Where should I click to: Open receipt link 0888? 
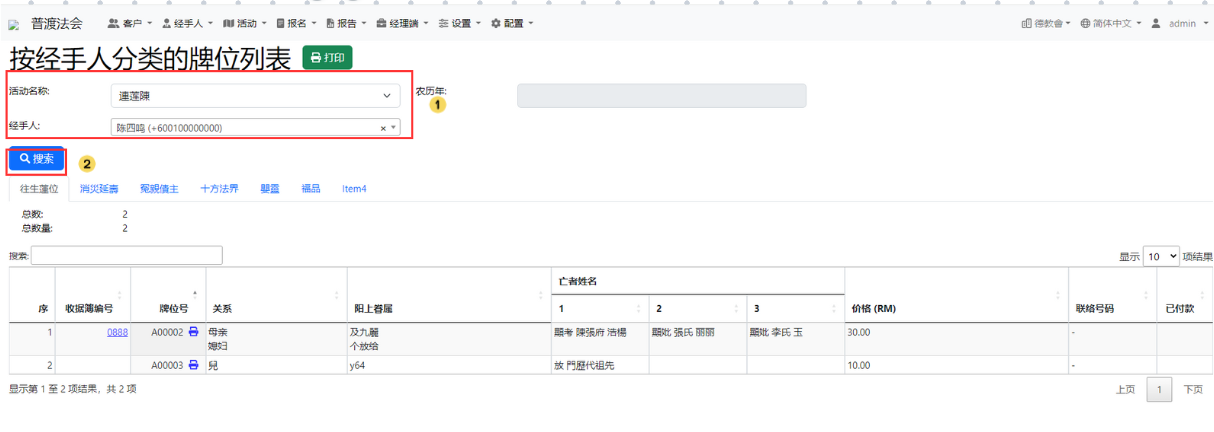[117, 332]
